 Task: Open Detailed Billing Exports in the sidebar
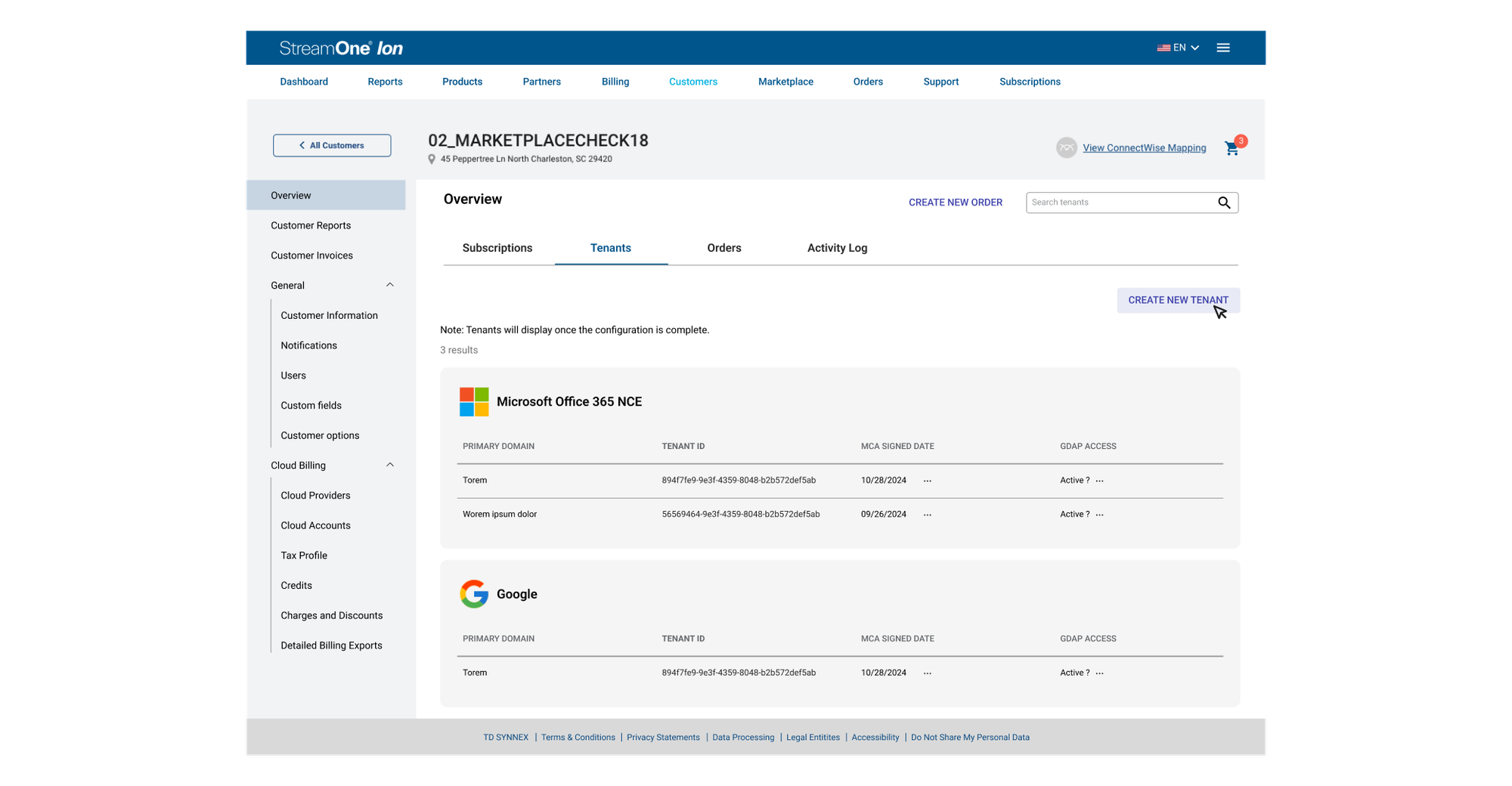point(331,645)
